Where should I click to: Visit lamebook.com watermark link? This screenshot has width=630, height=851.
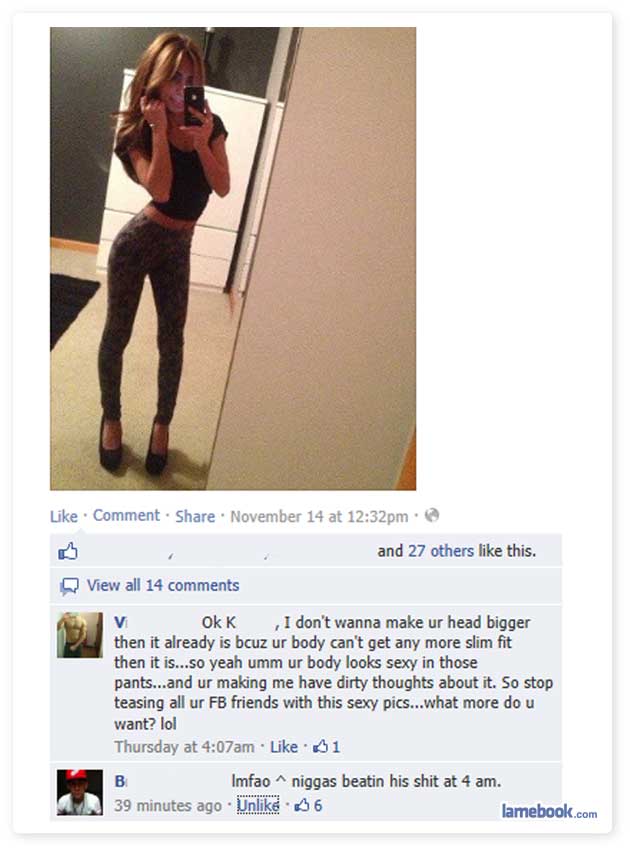point(549,811)
